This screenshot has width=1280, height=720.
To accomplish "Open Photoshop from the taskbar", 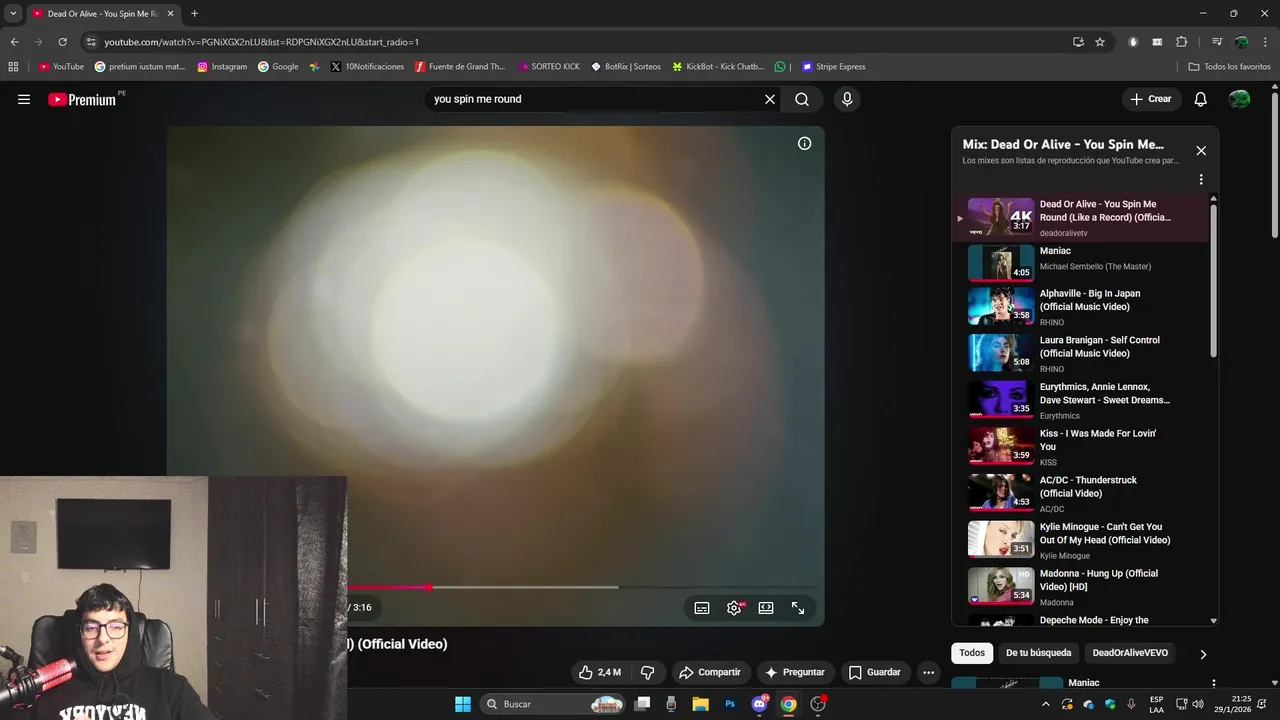I will pyautogui.click(x=730, y=704).
